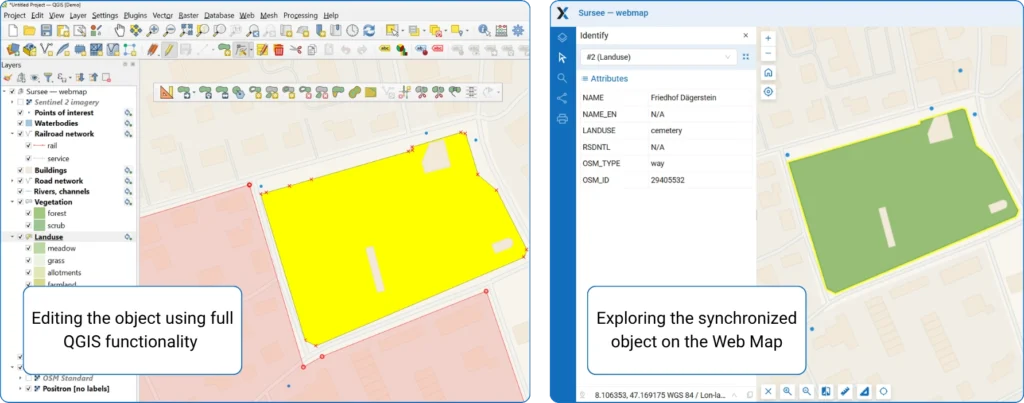Click the Refresh map icon in toolbar

371,31
